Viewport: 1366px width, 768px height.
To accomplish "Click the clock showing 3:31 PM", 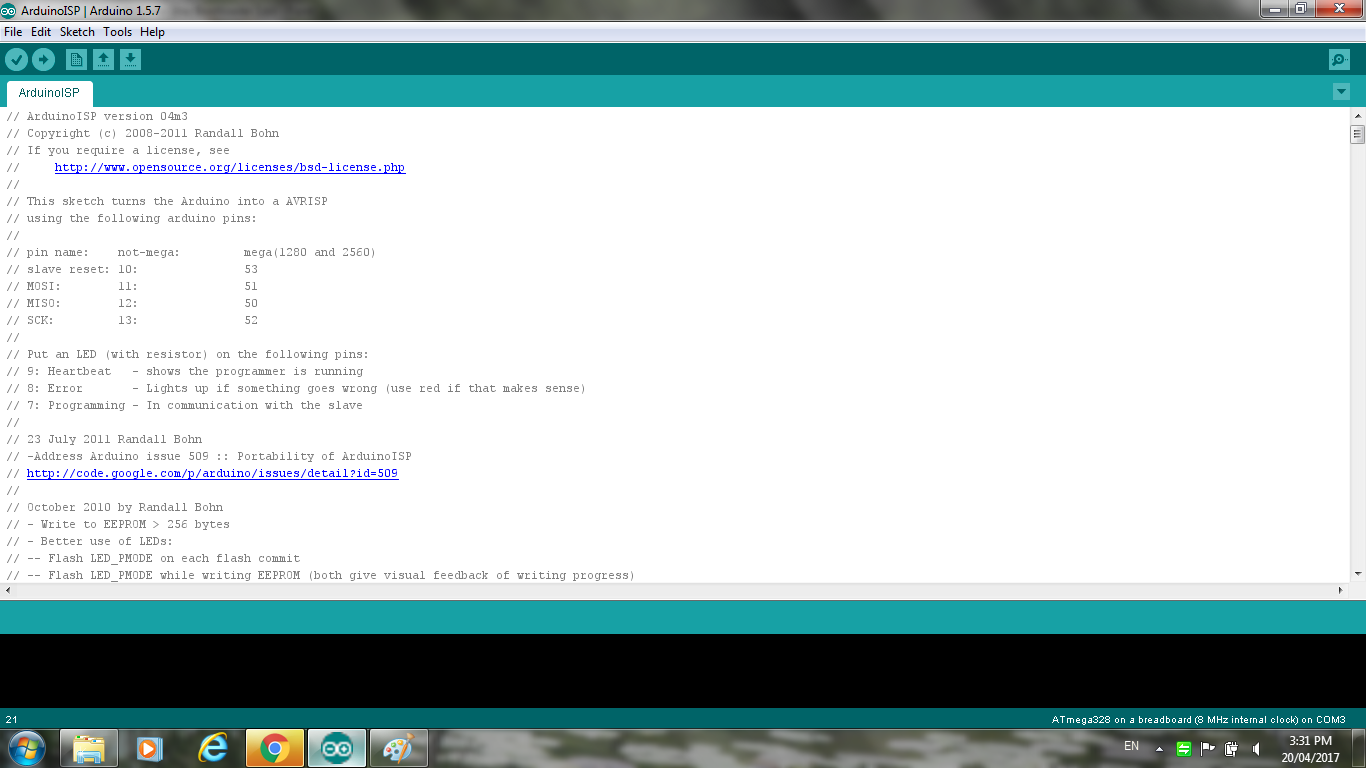I will pos(1310,741).
